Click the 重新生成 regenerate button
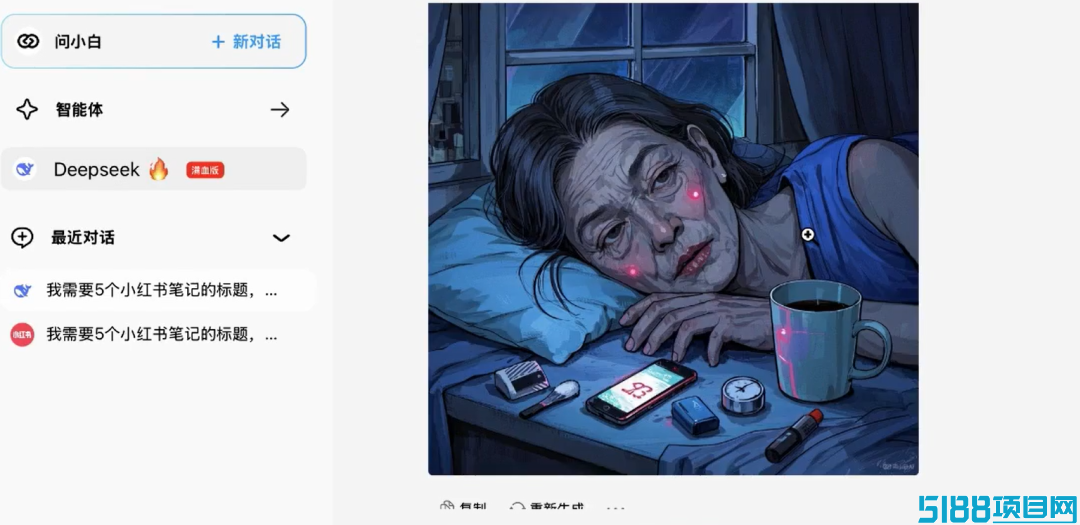Viewport: 1080px width, 525px height. click(x=546, y=508)
